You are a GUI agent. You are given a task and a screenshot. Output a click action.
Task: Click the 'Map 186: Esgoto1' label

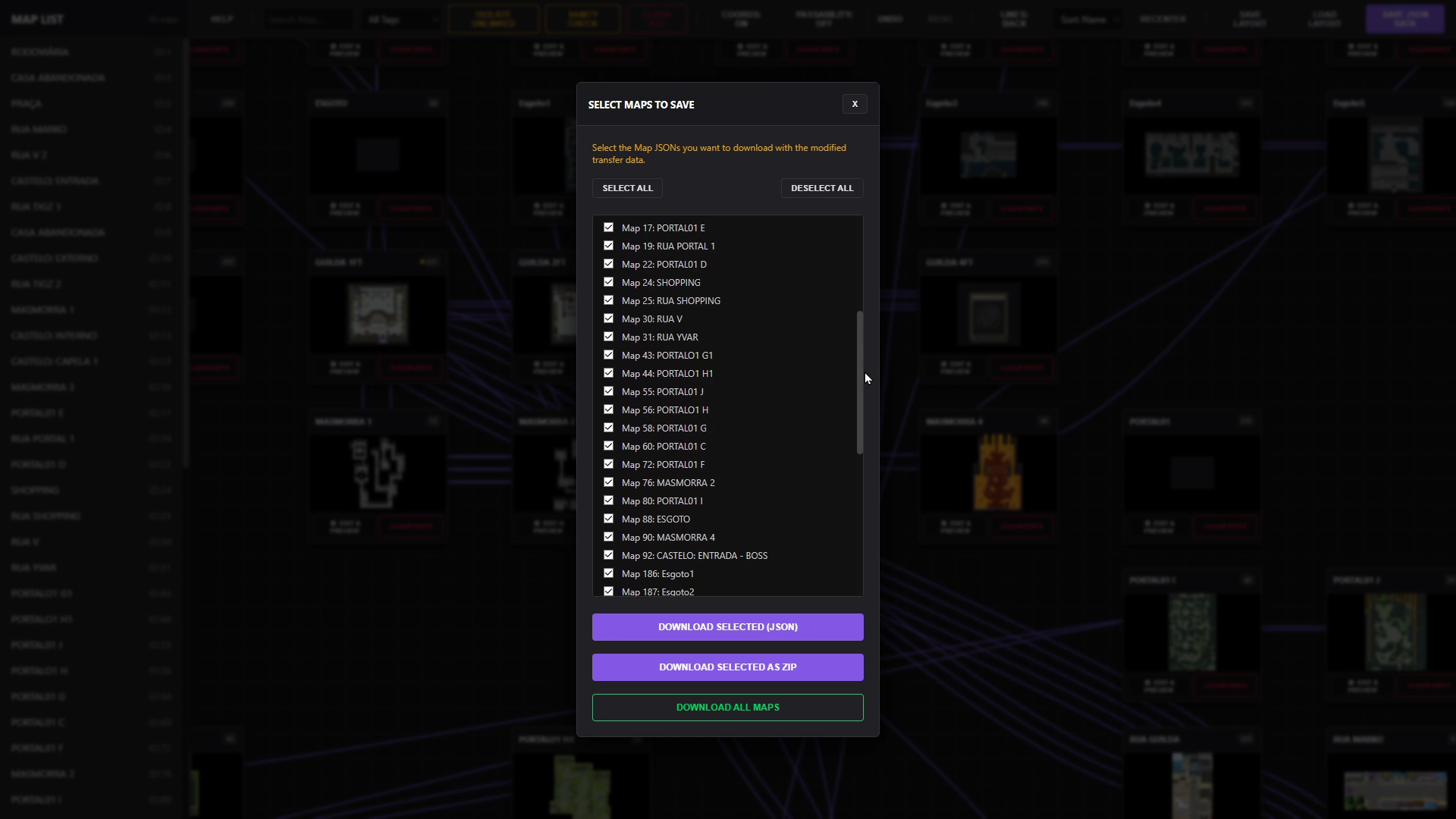657,574
